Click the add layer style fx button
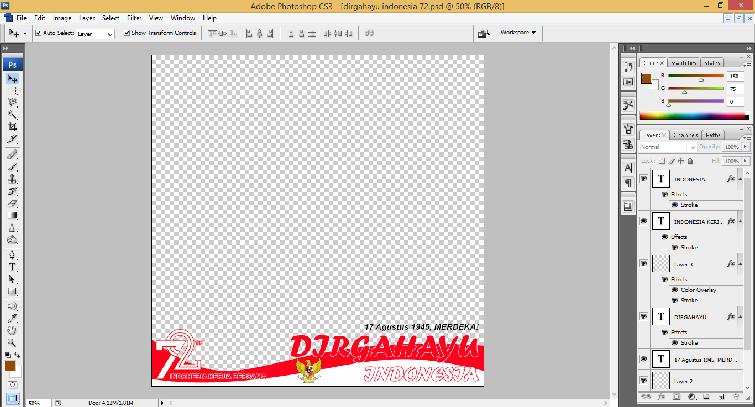Image resolution: width=755 pixels, height=407 pixels. 661,397
